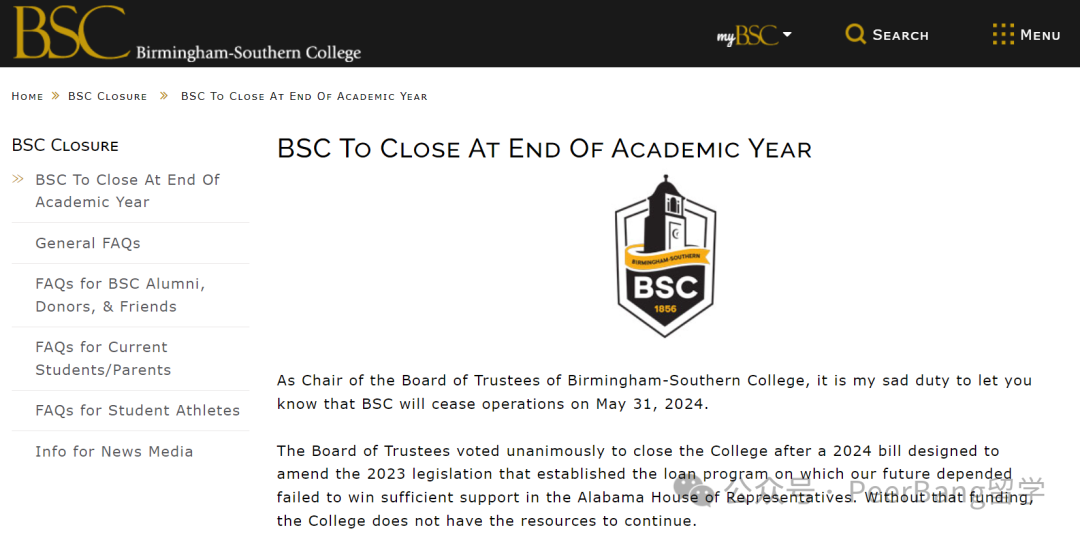
Task: Expand the myBSC dropdown arrow
Action: (x=787, y=34)
